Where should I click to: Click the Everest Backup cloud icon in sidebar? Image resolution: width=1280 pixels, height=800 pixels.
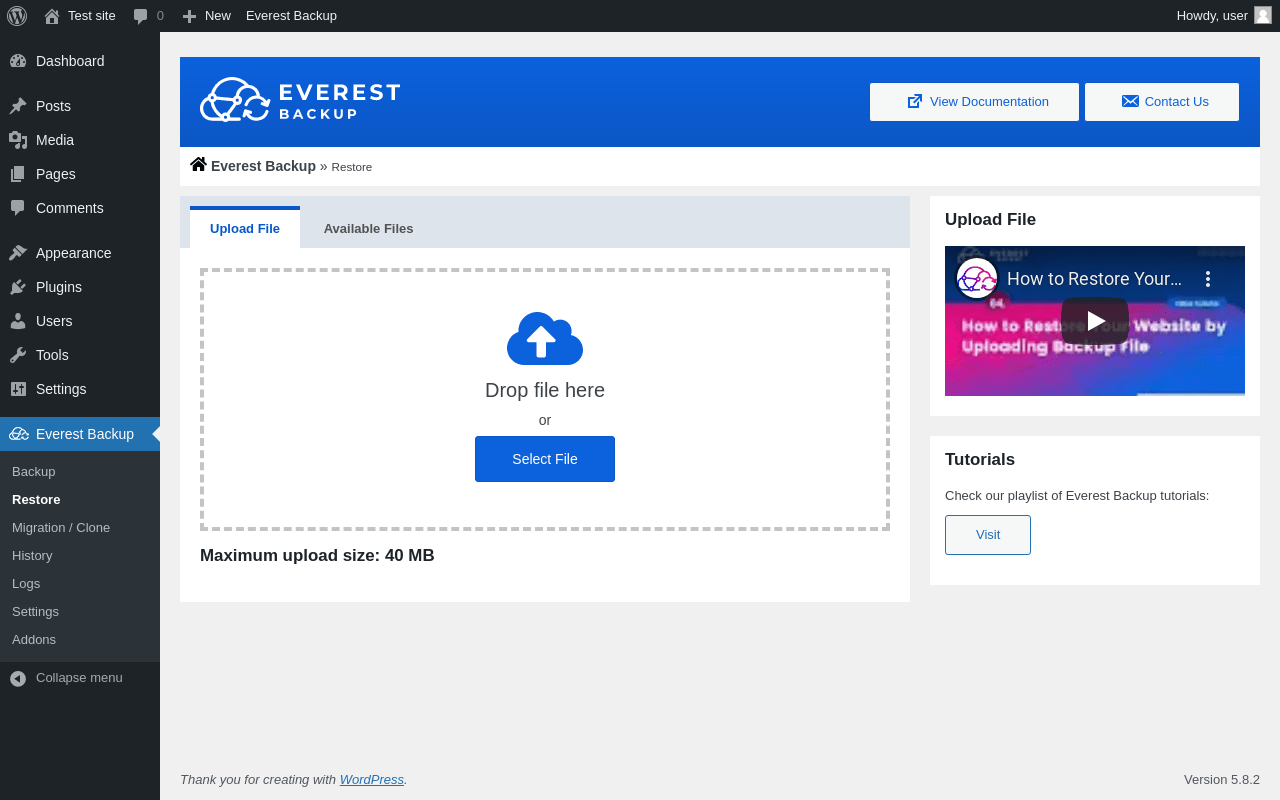point(19,434)
